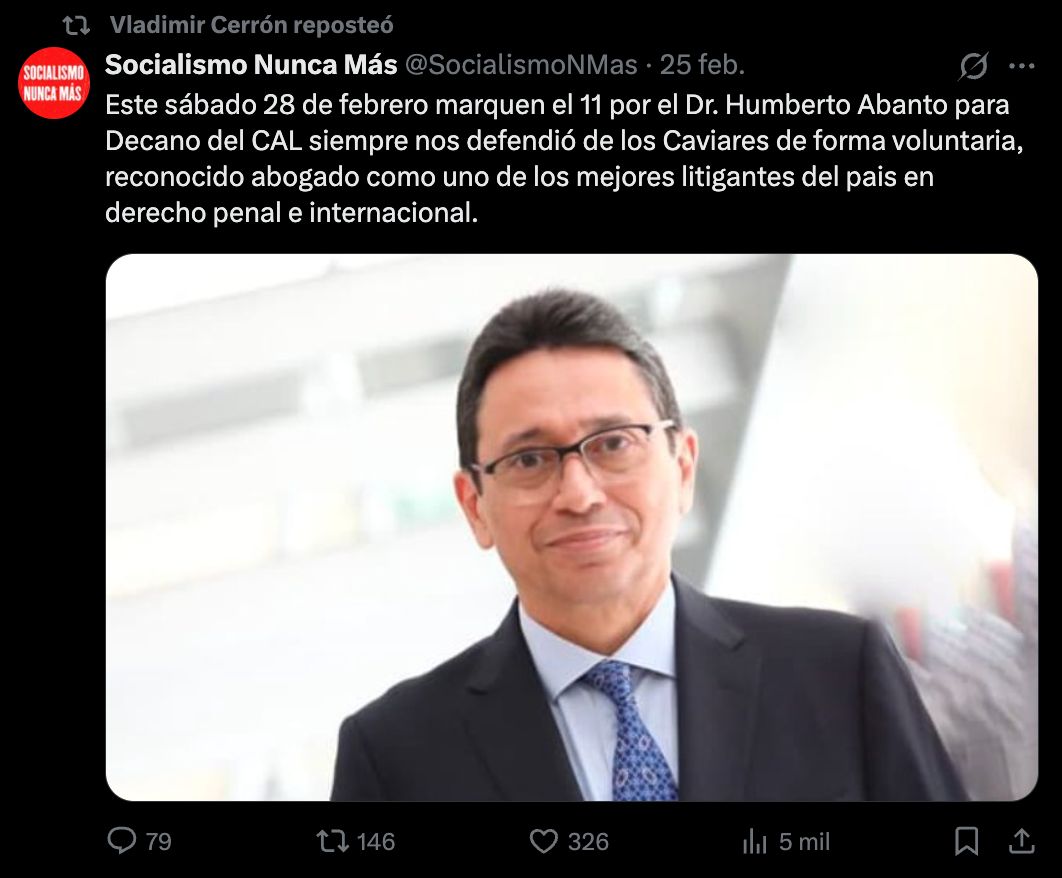Image resolution: width=1062 pixels, height=878 pixels.
Task: Open the Socialismo Nunca Más display name
Action: click(x=251, y=65)
